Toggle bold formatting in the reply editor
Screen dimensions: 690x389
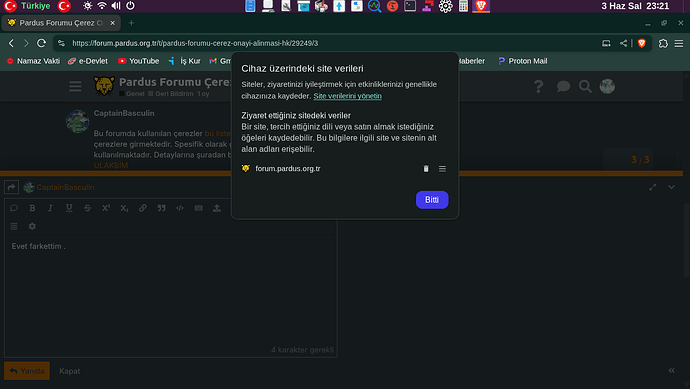[x=32, y=208]
